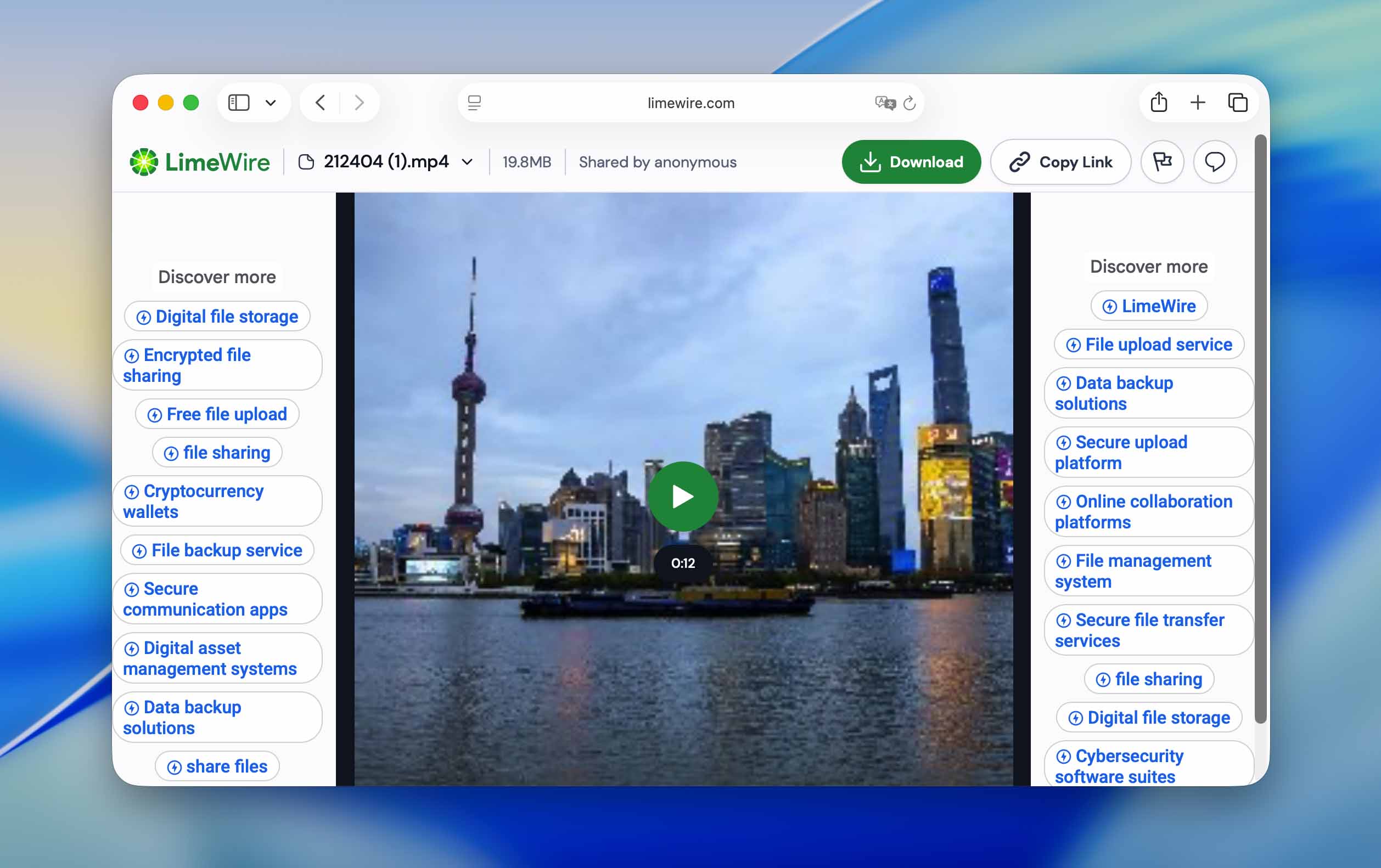Image resolution: width=1381 pixels, height=868 pixels.
Task: Expand the 212404 (1).mp4 file dropdown
Action: [468, 162]
